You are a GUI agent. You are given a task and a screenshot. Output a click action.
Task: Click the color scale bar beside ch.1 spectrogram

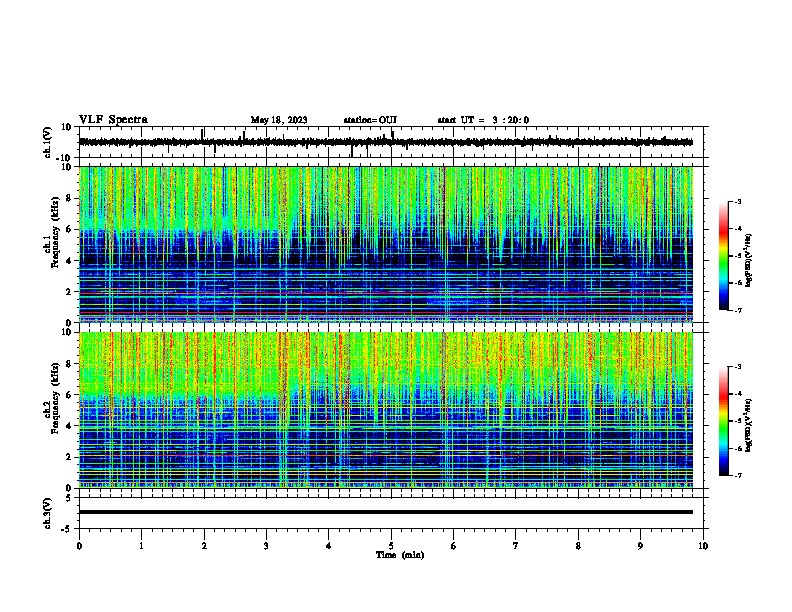(x=724, y=256)
